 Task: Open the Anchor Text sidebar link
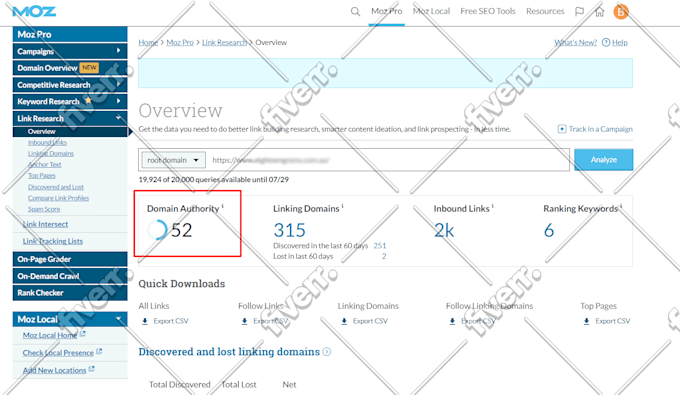[45, 164]
